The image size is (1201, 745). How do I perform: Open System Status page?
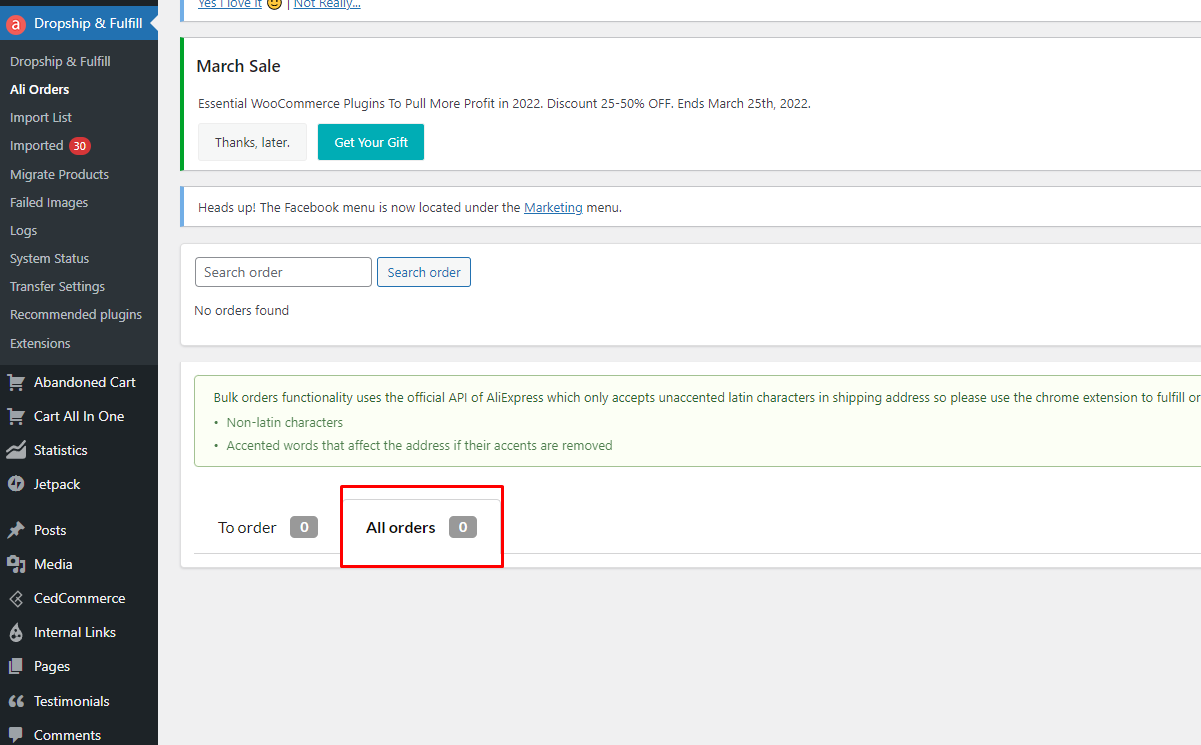click(49, 258)
